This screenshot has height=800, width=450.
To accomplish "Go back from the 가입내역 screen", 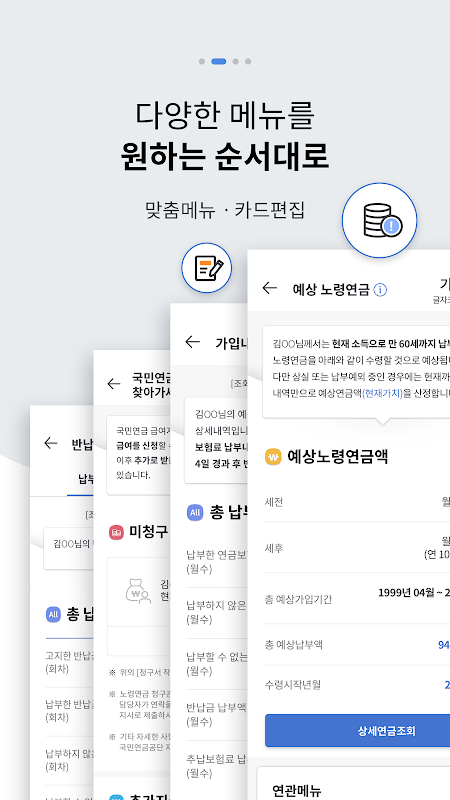I will pyautogui.click(x=192, y=342).
